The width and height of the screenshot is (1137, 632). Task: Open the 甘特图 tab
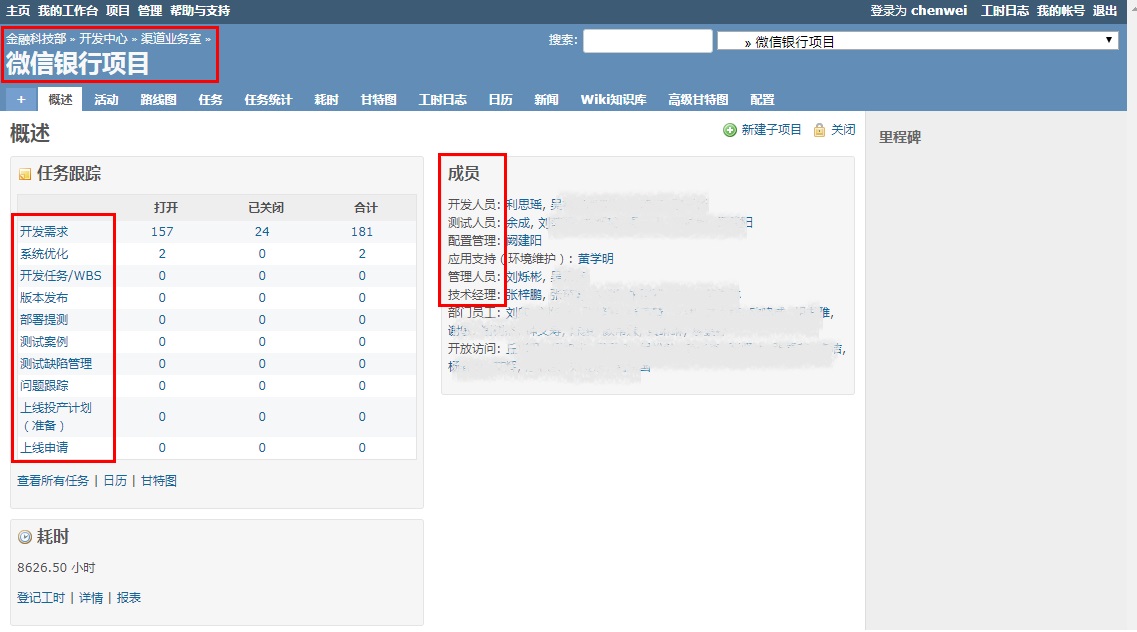click(379, 99)
